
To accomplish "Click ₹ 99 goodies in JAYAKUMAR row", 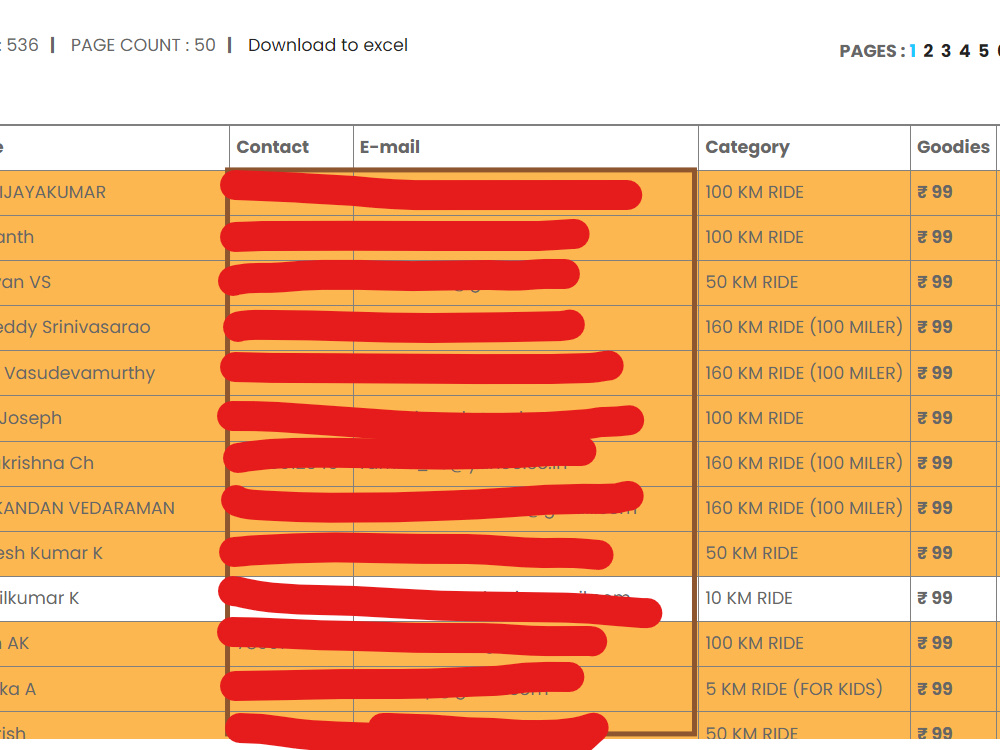I will (935, 192).
